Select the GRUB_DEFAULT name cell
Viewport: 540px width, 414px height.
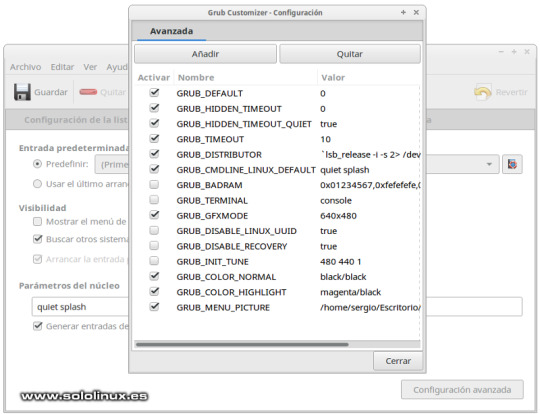point(209,93)
